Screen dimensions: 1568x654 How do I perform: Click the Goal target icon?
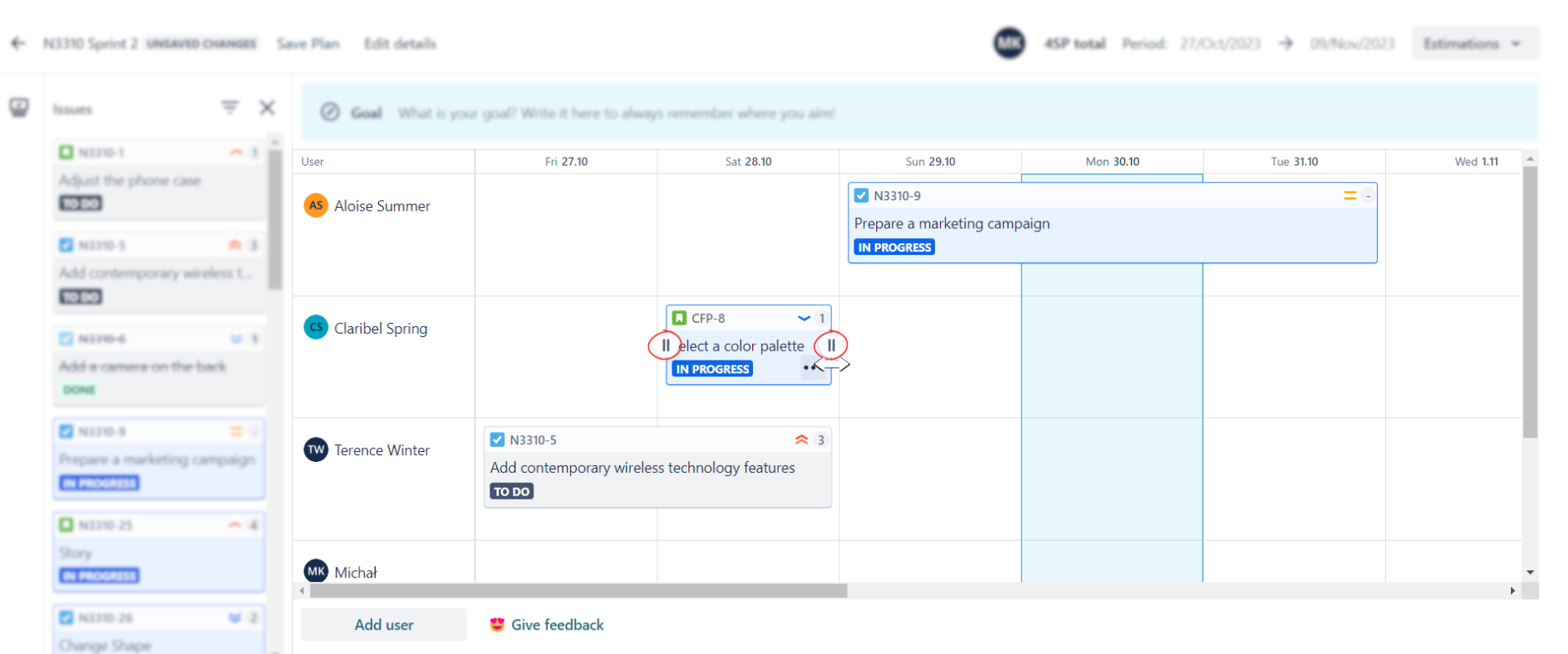coord(330,112)
